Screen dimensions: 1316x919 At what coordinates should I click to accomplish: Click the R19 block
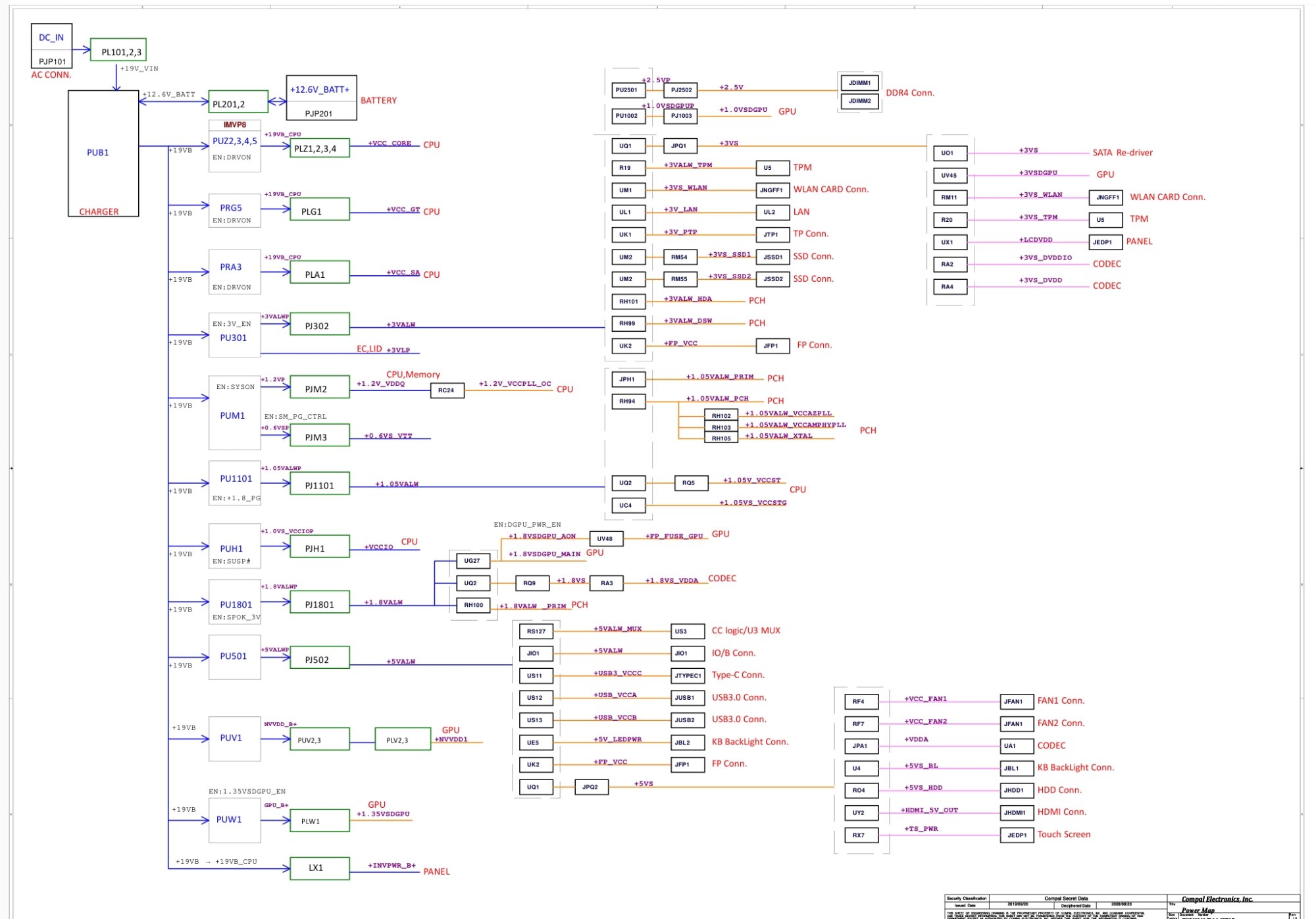tap(628, 168)
